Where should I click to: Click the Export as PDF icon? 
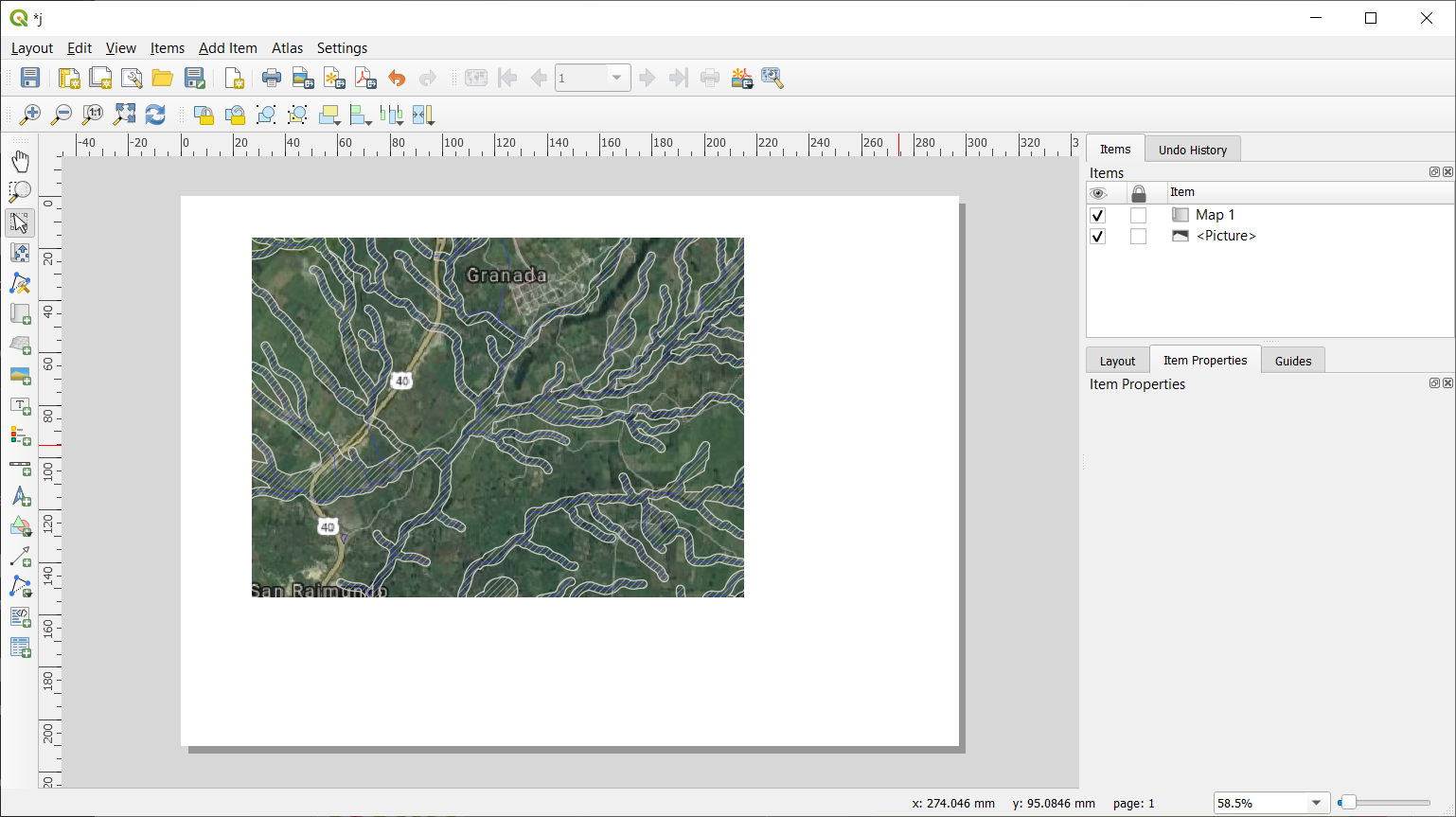click(365, 78)
